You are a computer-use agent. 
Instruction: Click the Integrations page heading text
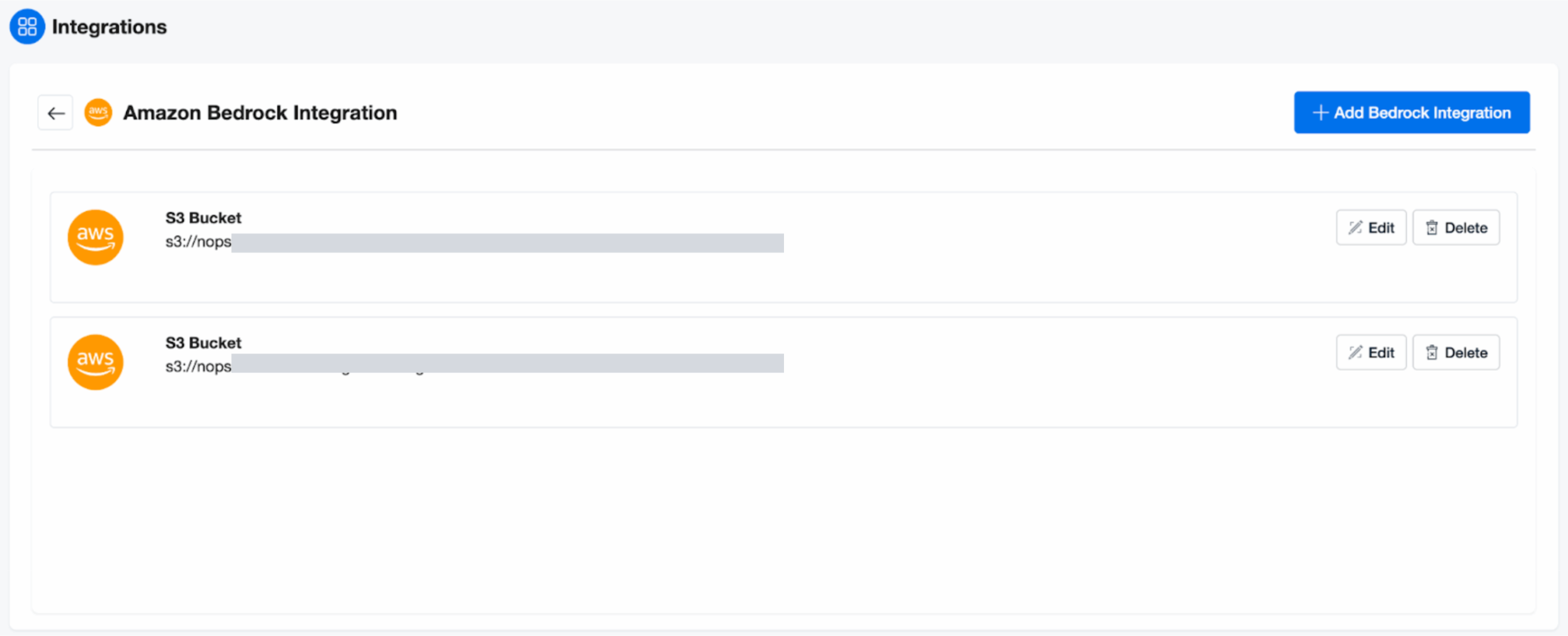[x=109, y=27]
